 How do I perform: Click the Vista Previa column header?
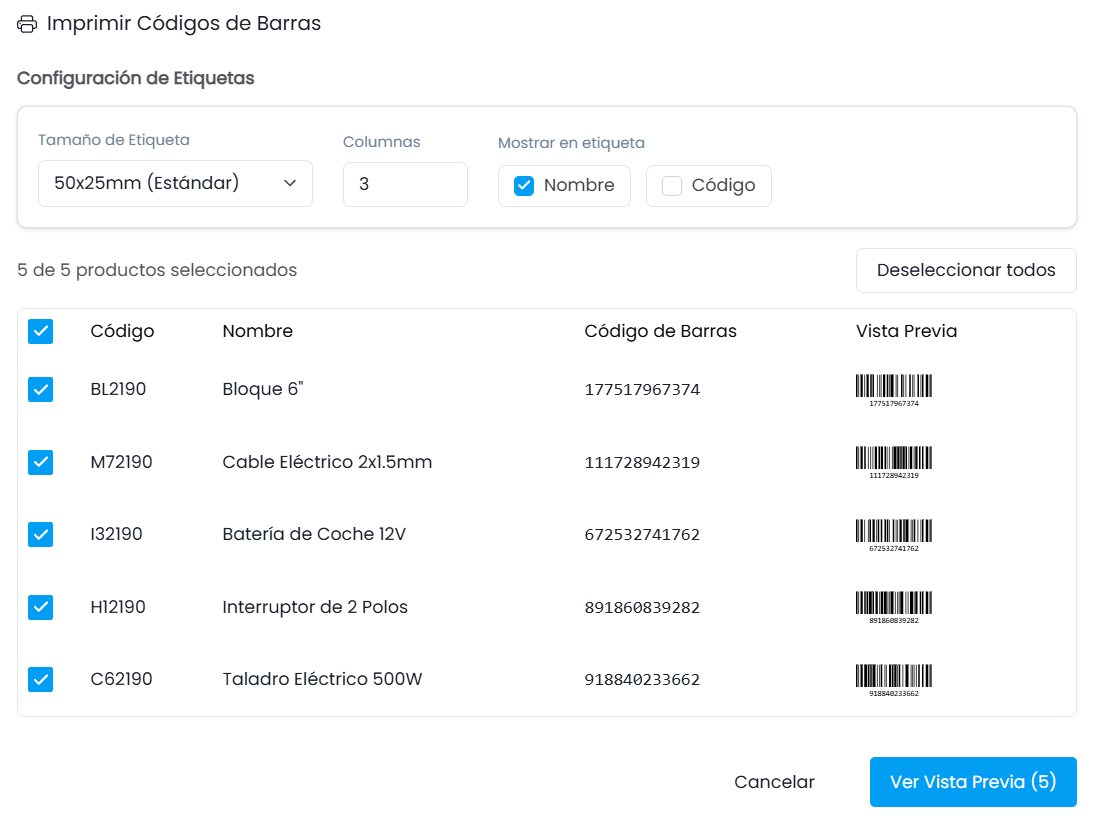(x=906, y=331)
